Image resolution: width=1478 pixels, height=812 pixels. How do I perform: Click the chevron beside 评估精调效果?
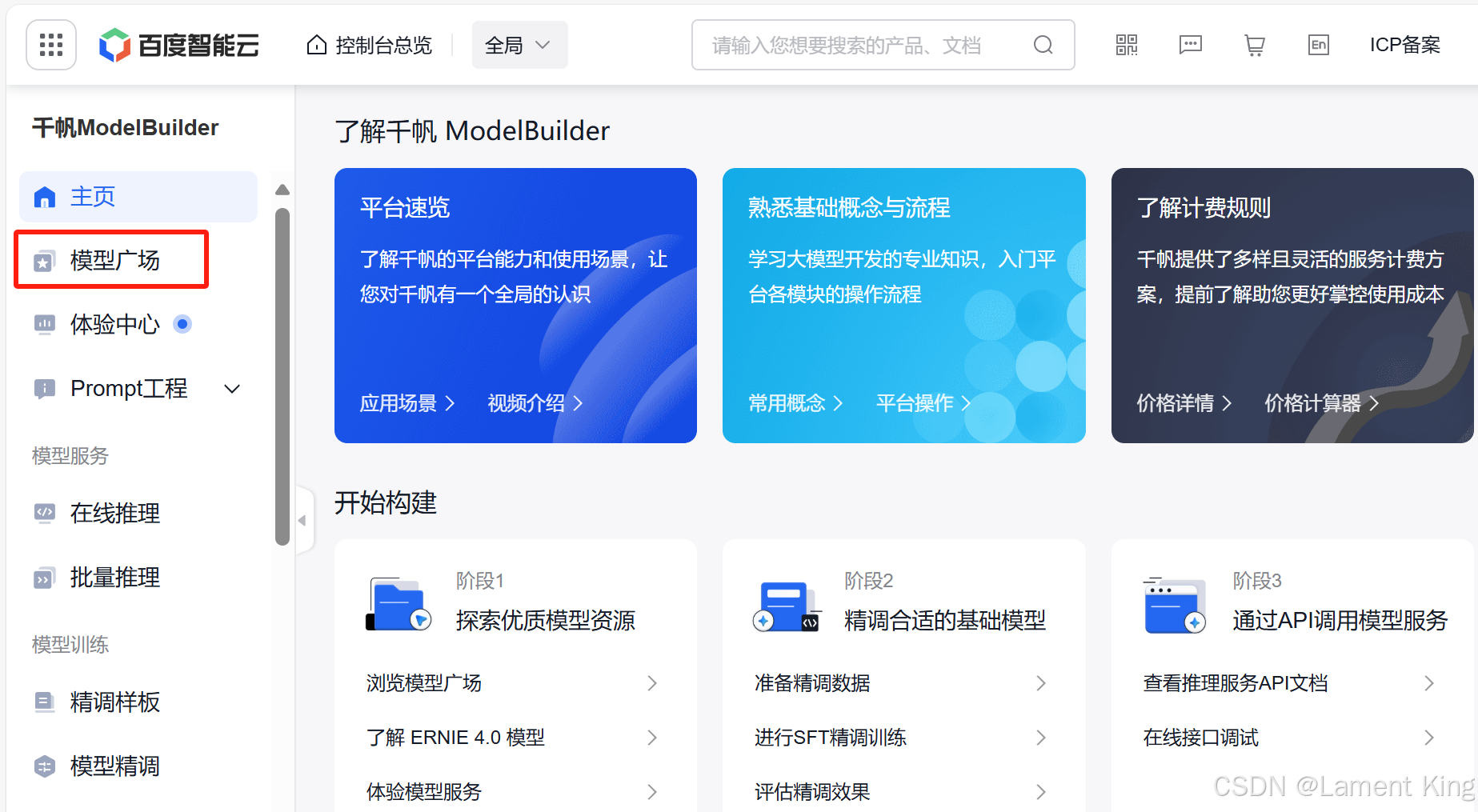tap(1041, 791)
